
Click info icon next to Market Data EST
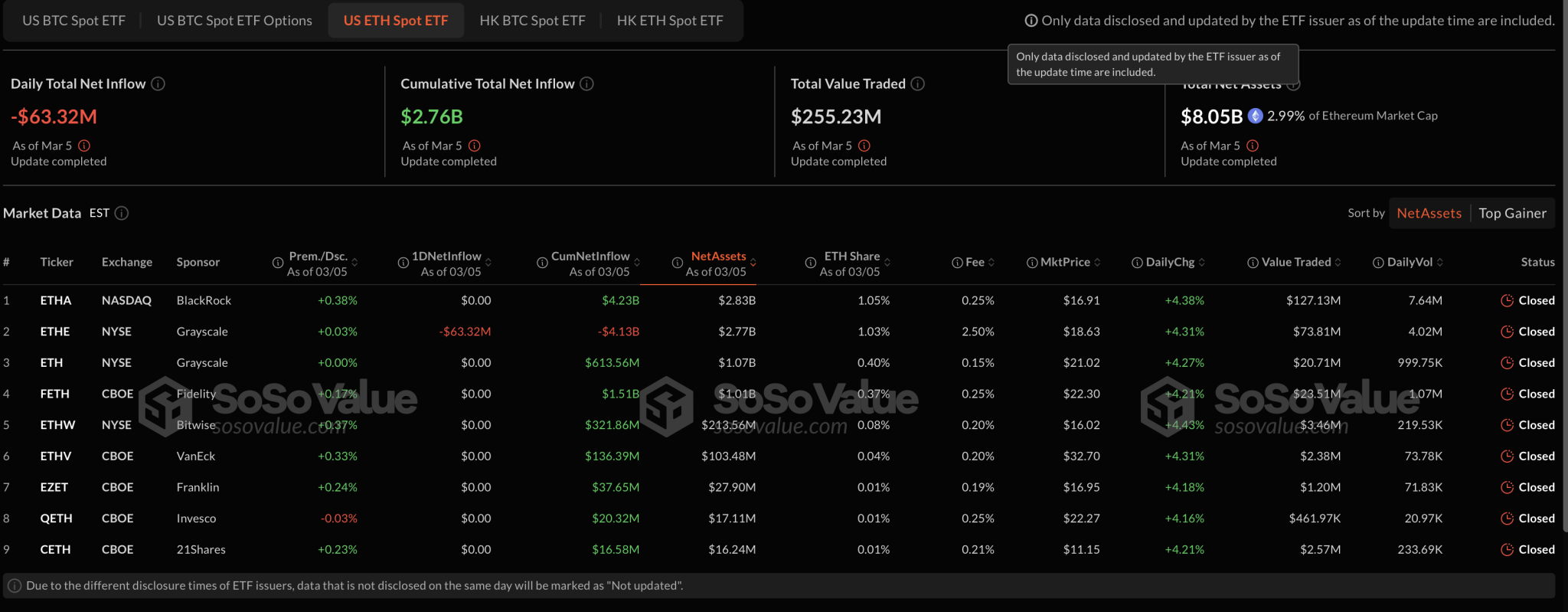(122, 213)
